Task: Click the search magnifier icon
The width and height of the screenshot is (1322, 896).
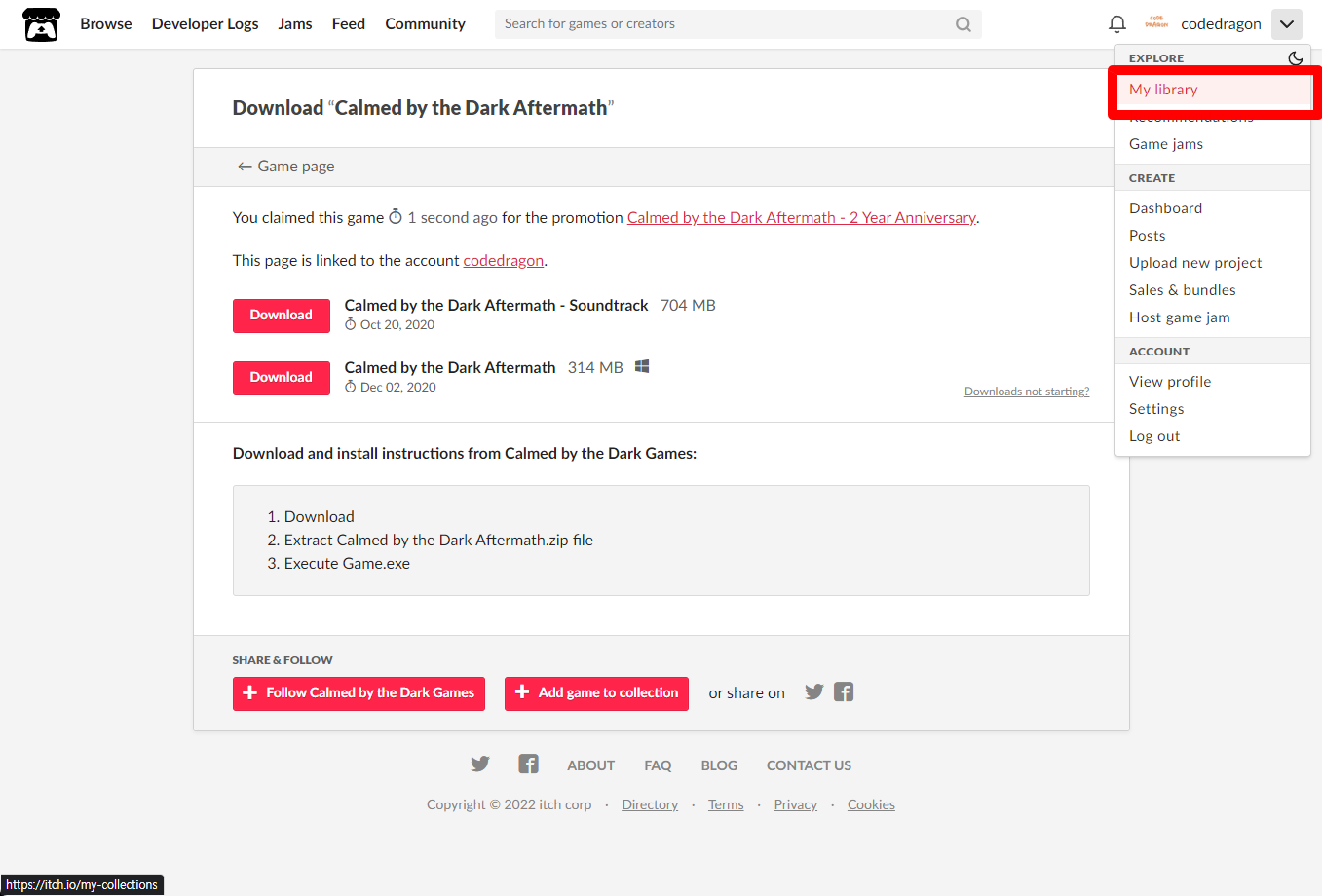Action: click(x=963, y=24)
